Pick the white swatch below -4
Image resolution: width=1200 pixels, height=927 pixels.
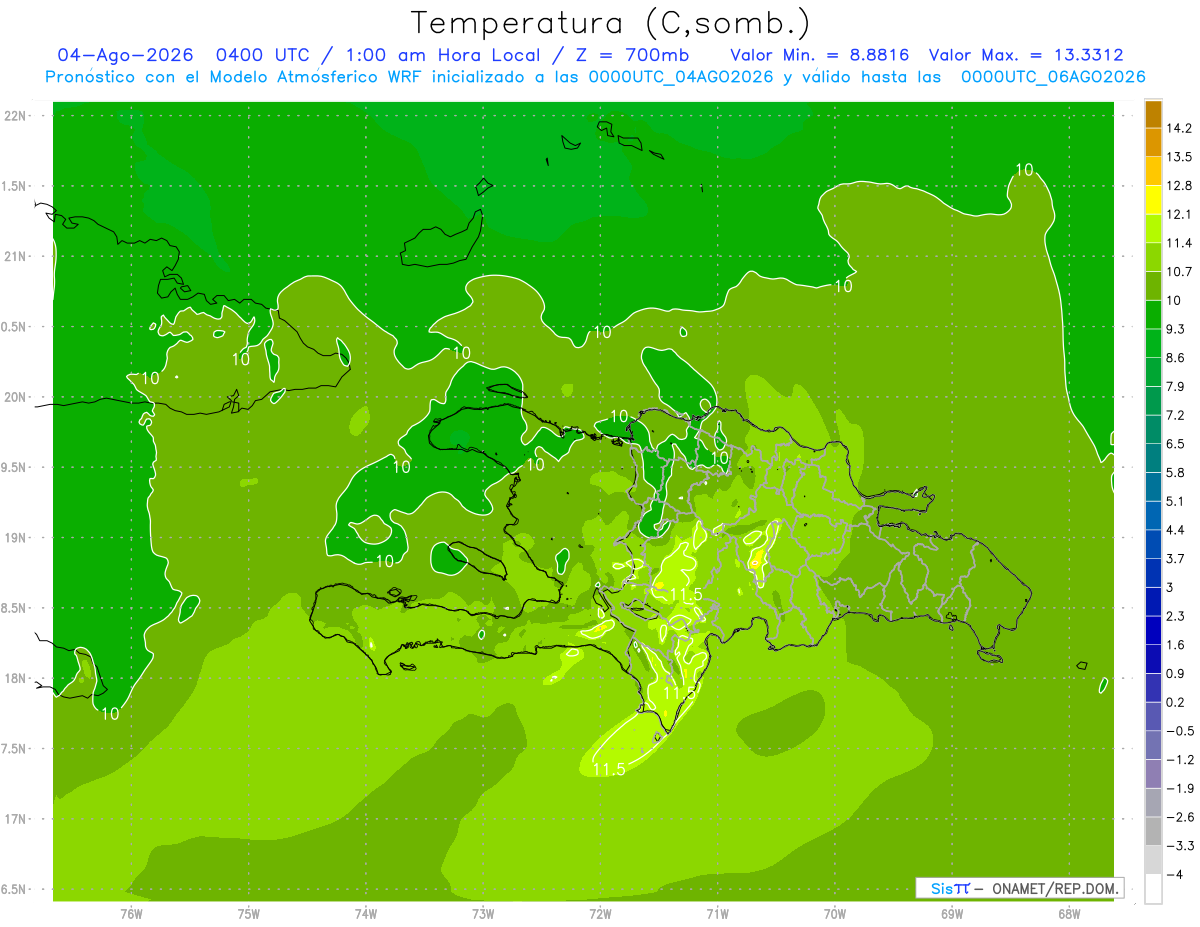(x=1153, y=889)
